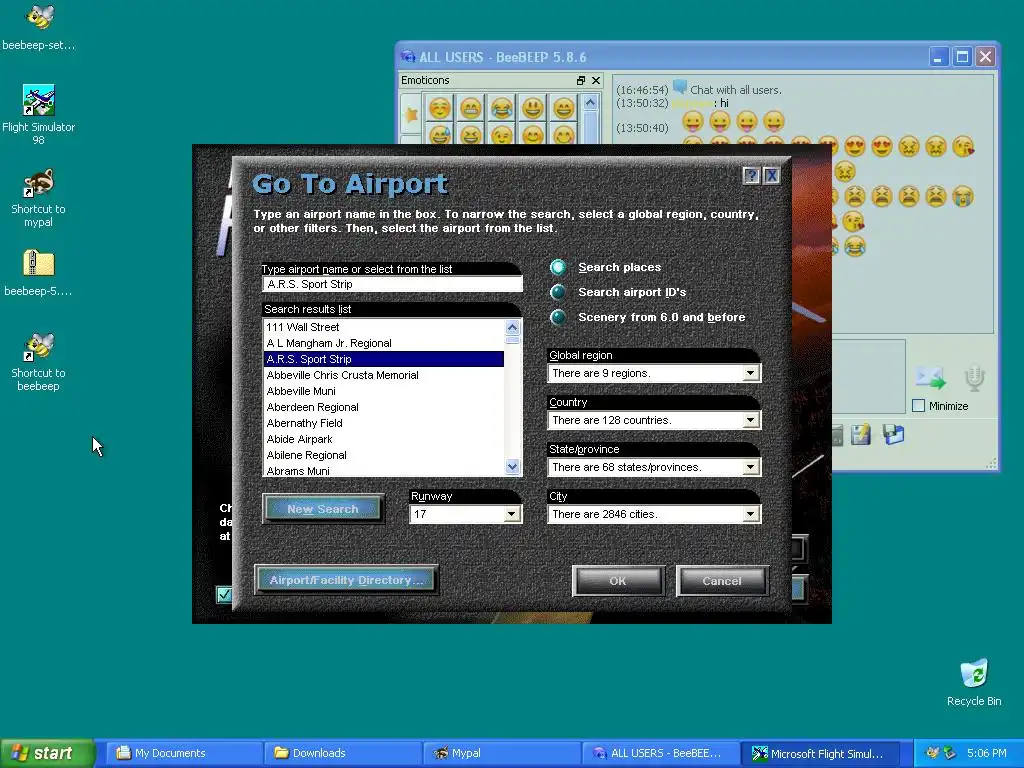Select Abilene Regional in results

tap(384, 455)
